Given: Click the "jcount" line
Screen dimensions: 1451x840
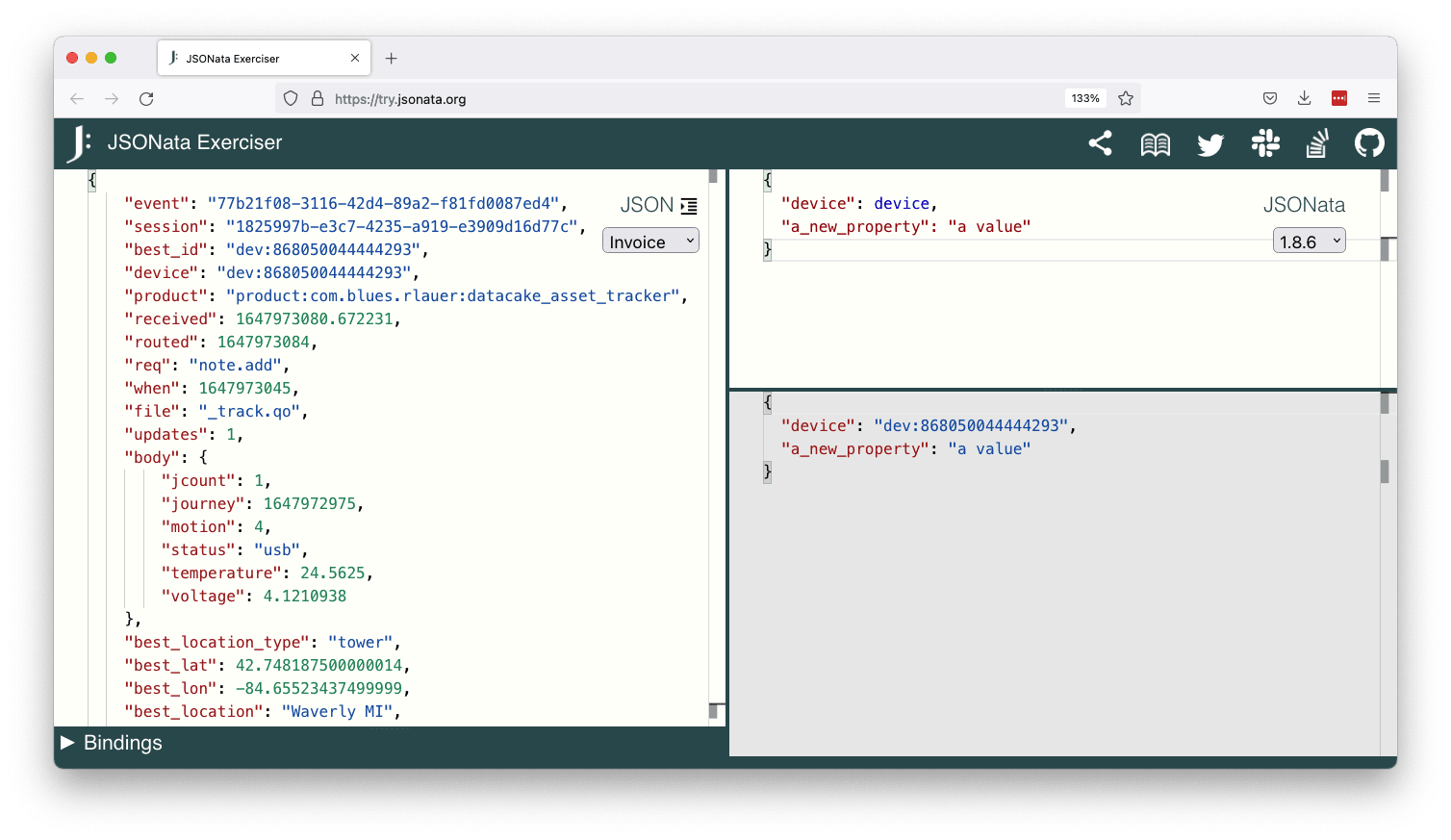Looking at the screenshot, I should tap(216, 480).
